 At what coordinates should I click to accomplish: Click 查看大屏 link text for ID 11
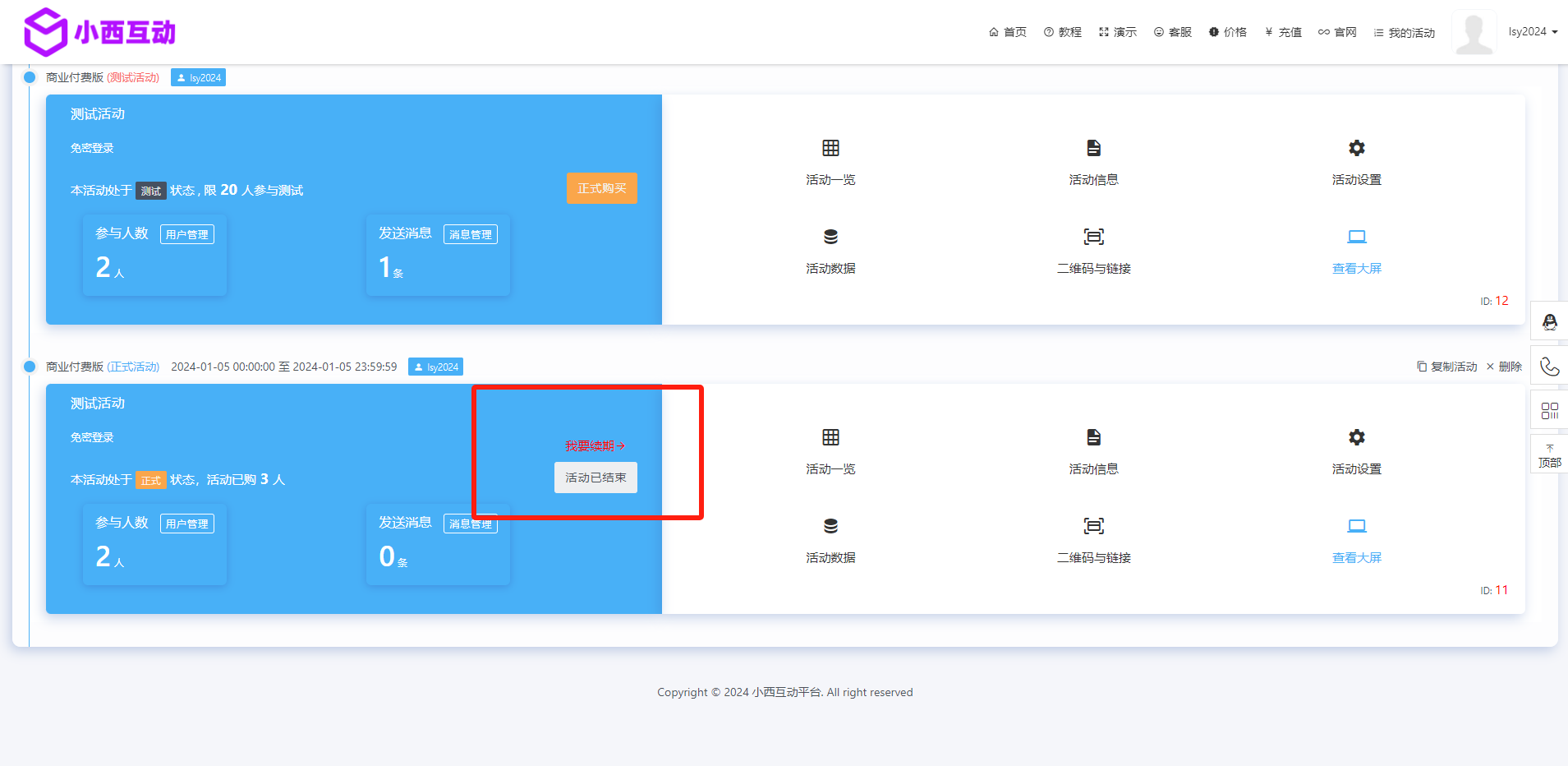pyautogui.click(x=1356, y=558)
